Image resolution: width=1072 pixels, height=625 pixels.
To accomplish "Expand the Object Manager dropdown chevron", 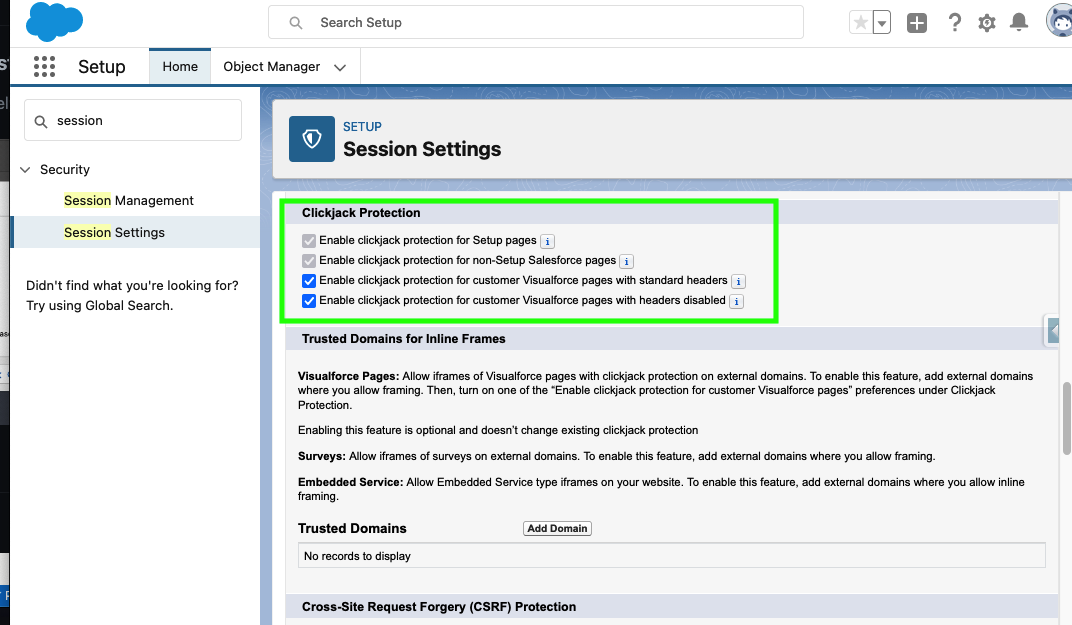I will pyautogui.click(x=340, y=67).
